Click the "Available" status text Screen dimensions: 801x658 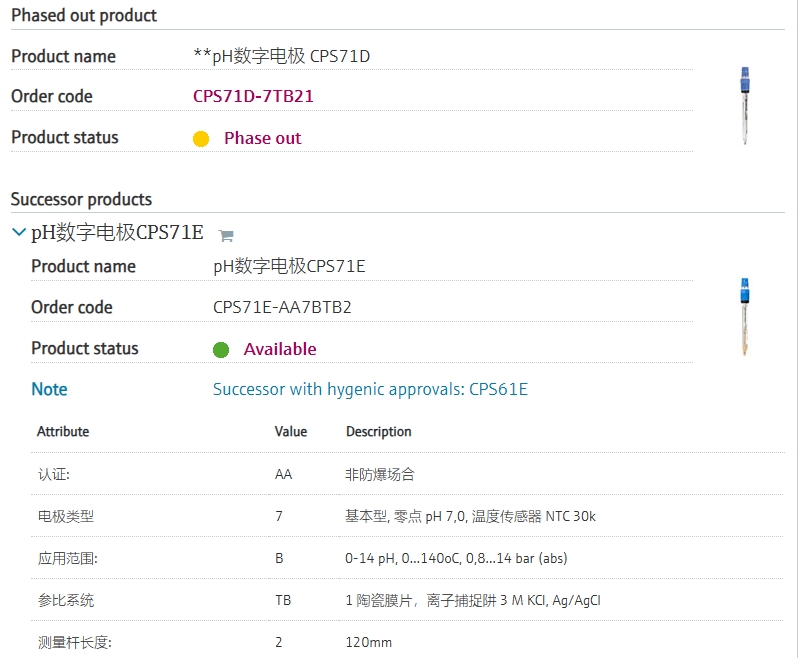(280, 349)
